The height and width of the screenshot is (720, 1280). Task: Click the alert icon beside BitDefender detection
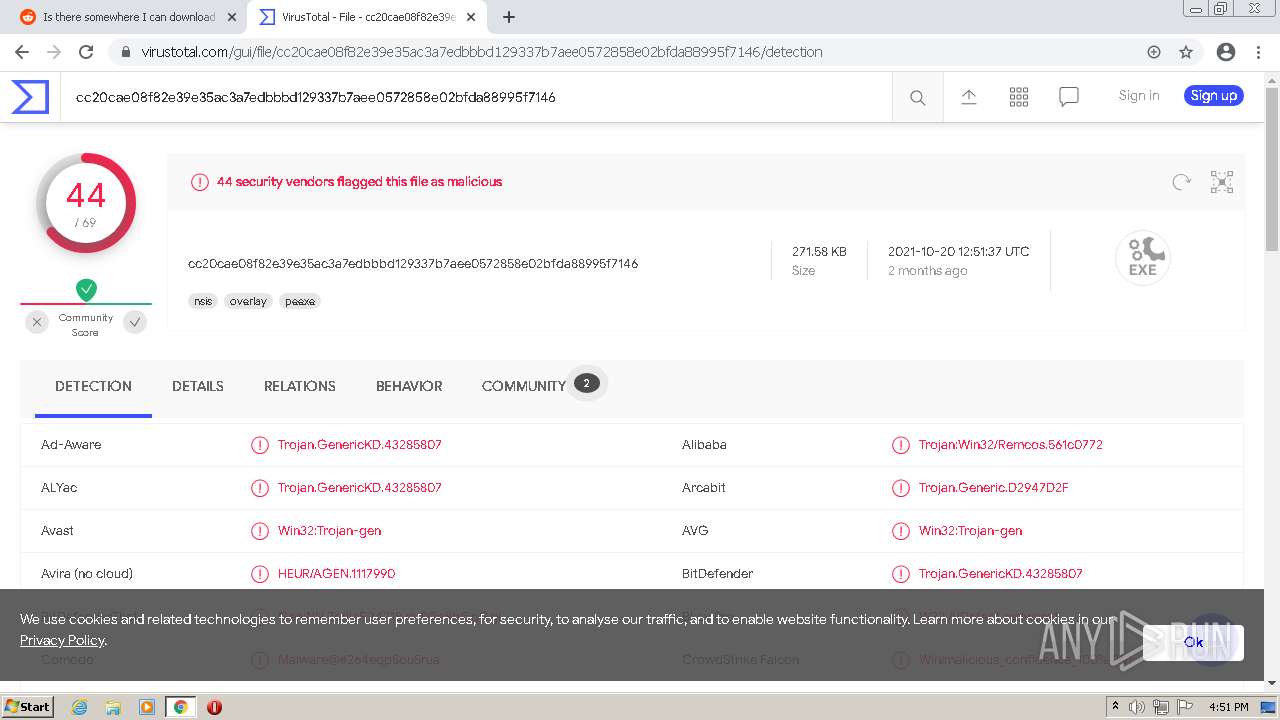tap(900, 574)
